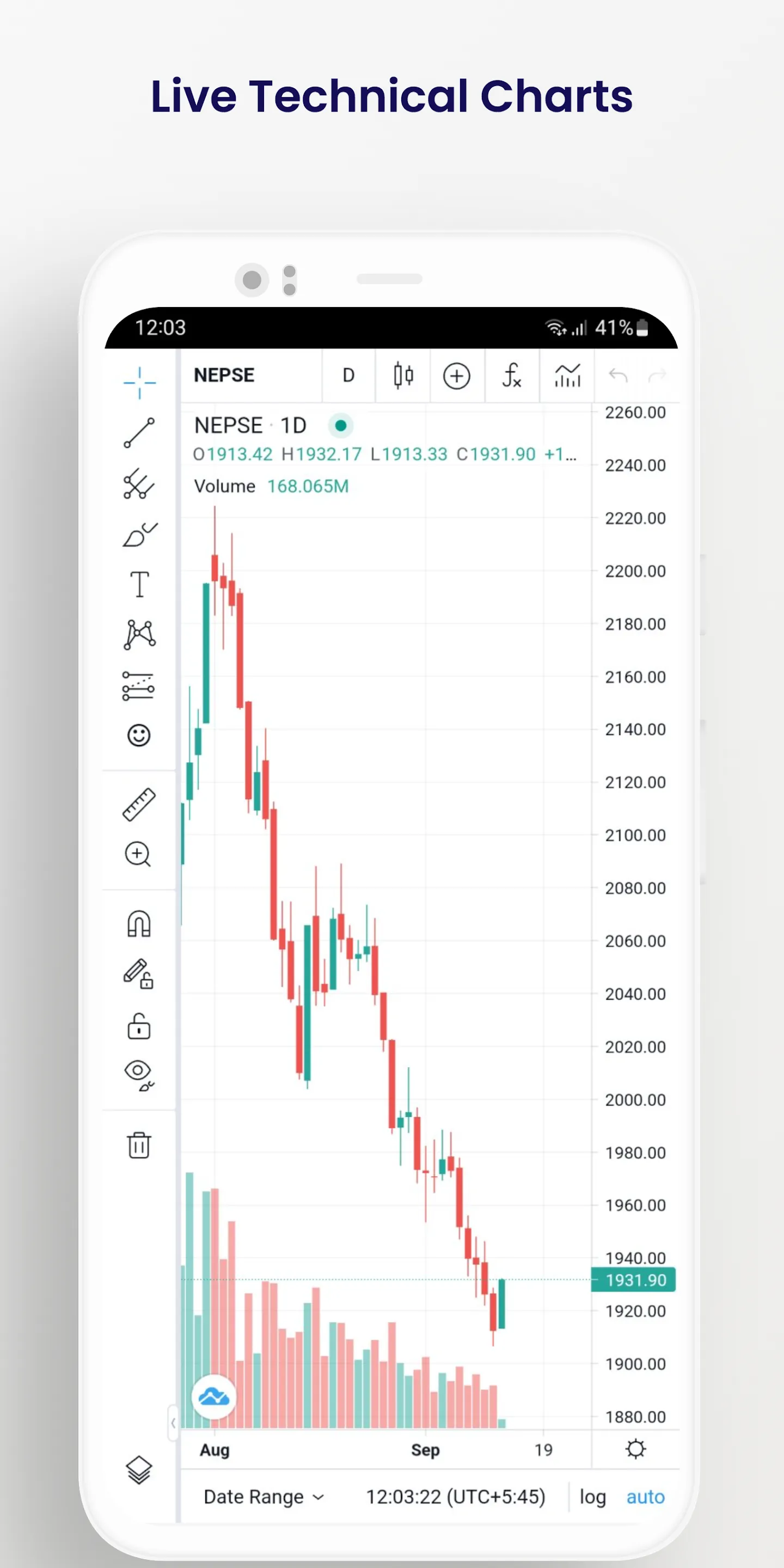Toggle lock all drawings
The height and width of the screenshot is (1568, 784).
coord(139,1026)
